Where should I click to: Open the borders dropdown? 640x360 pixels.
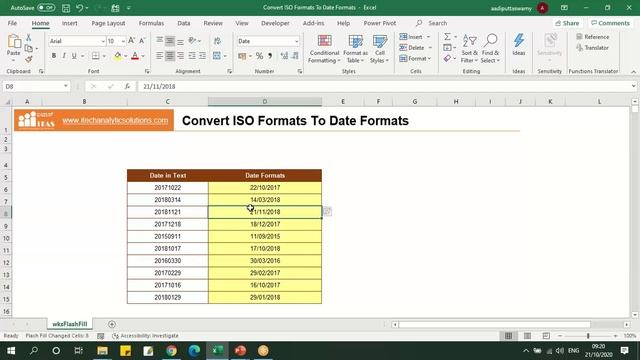(x=104, y=56)
